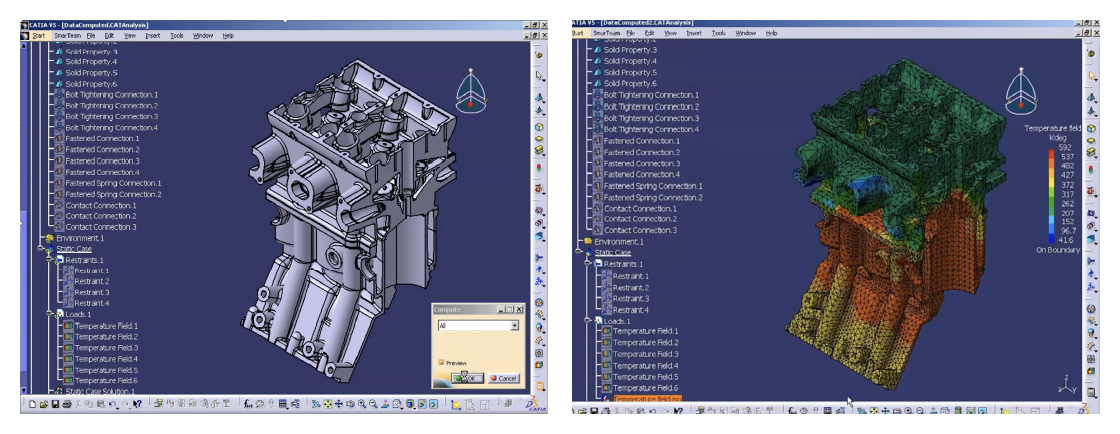Select Temperature Field.4 in right window tree
This screenshot has height=434, width=1120.
(x=646, y=365)
